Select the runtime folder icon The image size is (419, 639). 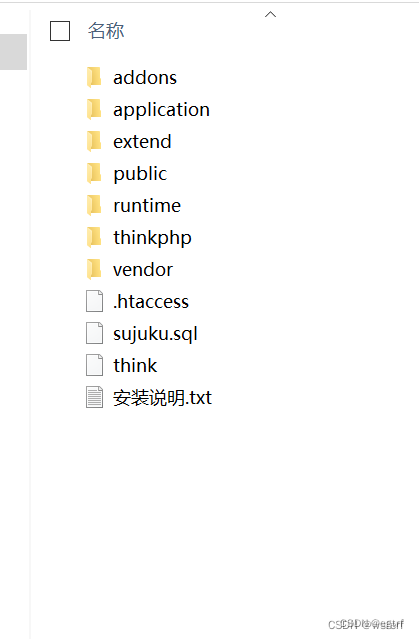[x=94, y=205]
